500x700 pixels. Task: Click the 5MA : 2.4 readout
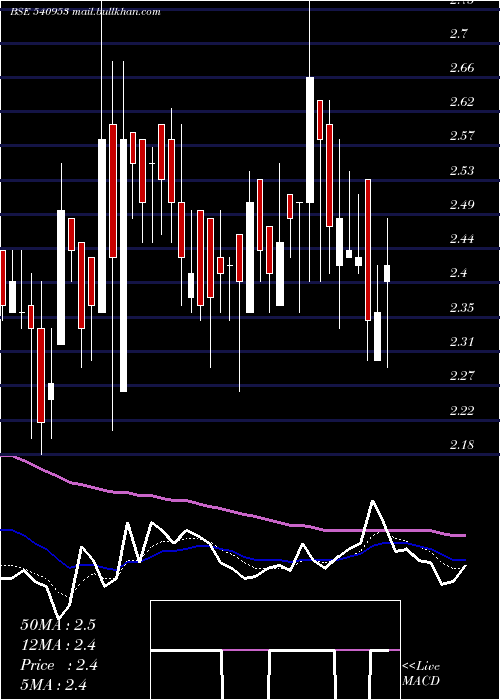54,684
